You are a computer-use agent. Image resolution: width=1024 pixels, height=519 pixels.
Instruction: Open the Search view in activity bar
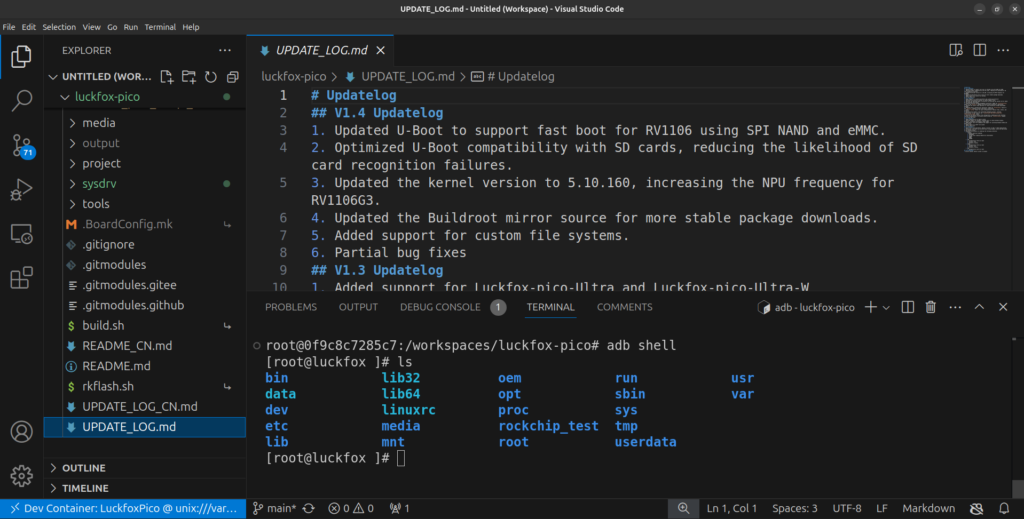(x=21, y=101)
